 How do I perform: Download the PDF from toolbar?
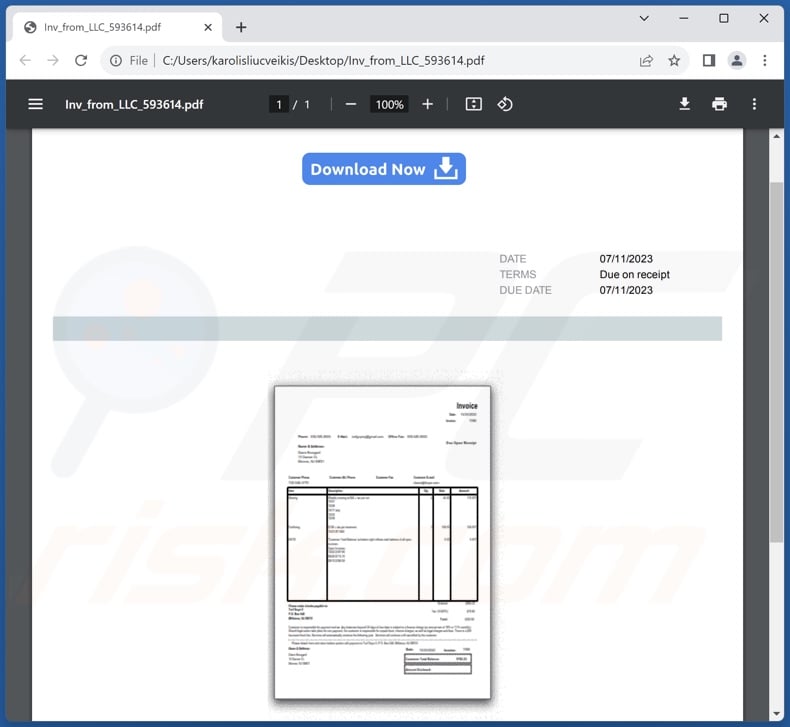click(685, 104)
